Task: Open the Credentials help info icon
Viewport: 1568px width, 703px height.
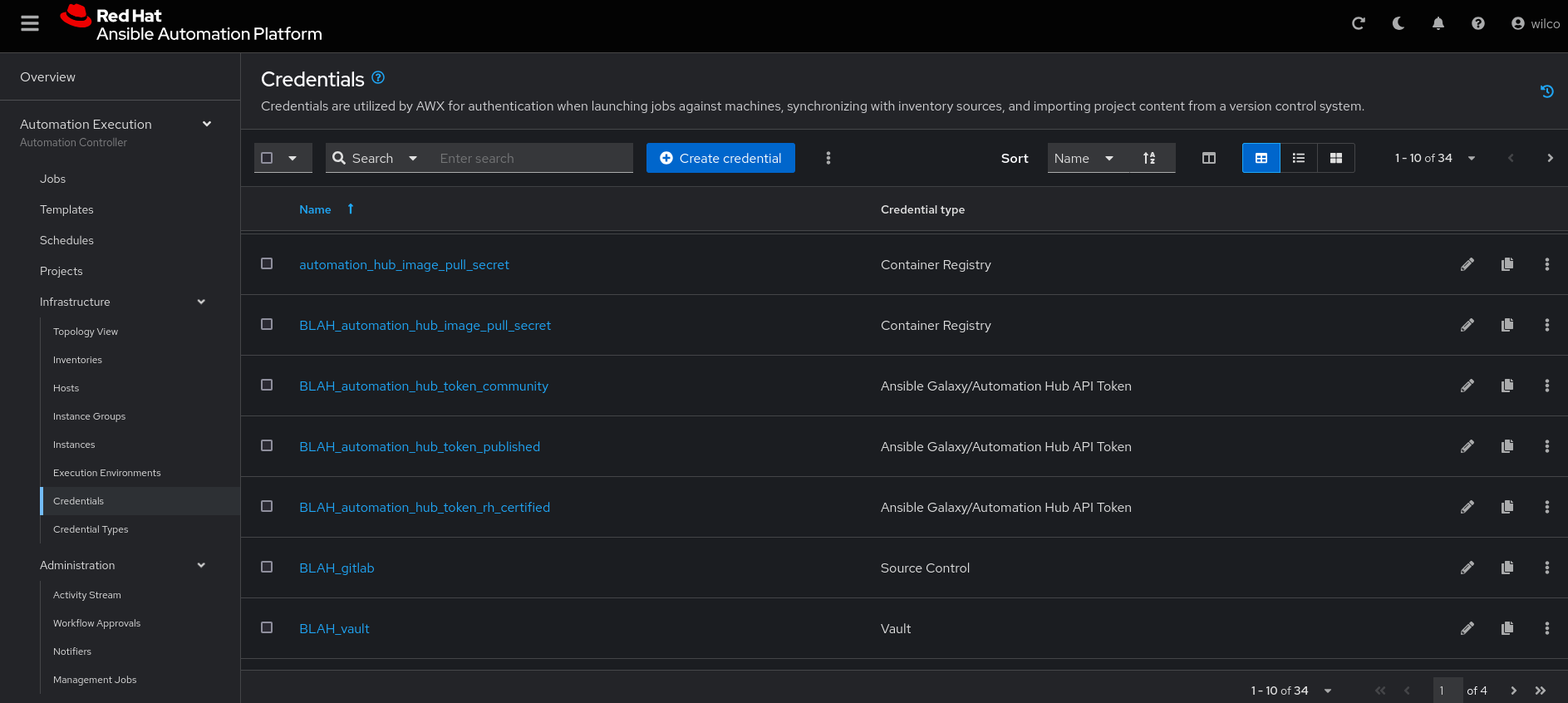Action: [378, 77]
